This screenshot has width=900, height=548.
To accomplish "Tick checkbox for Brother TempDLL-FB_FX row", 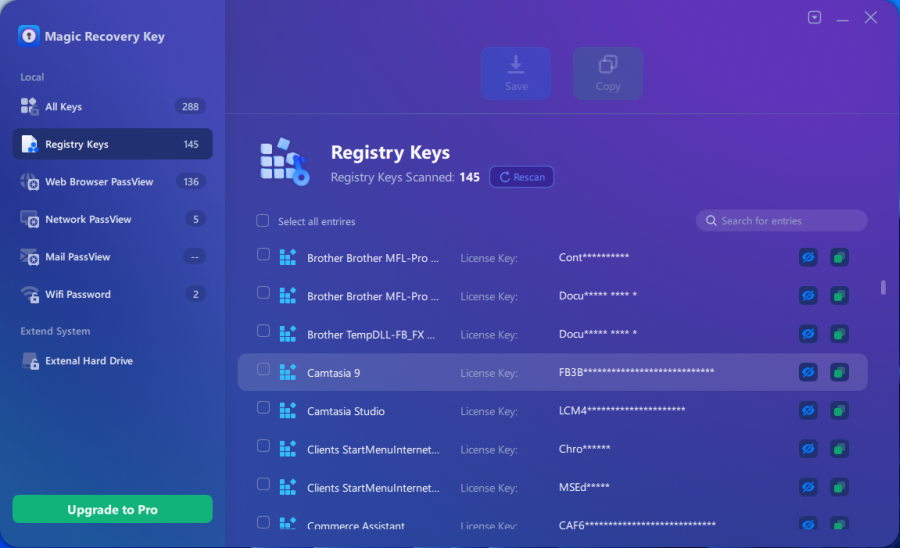I will tap(263, 331).
